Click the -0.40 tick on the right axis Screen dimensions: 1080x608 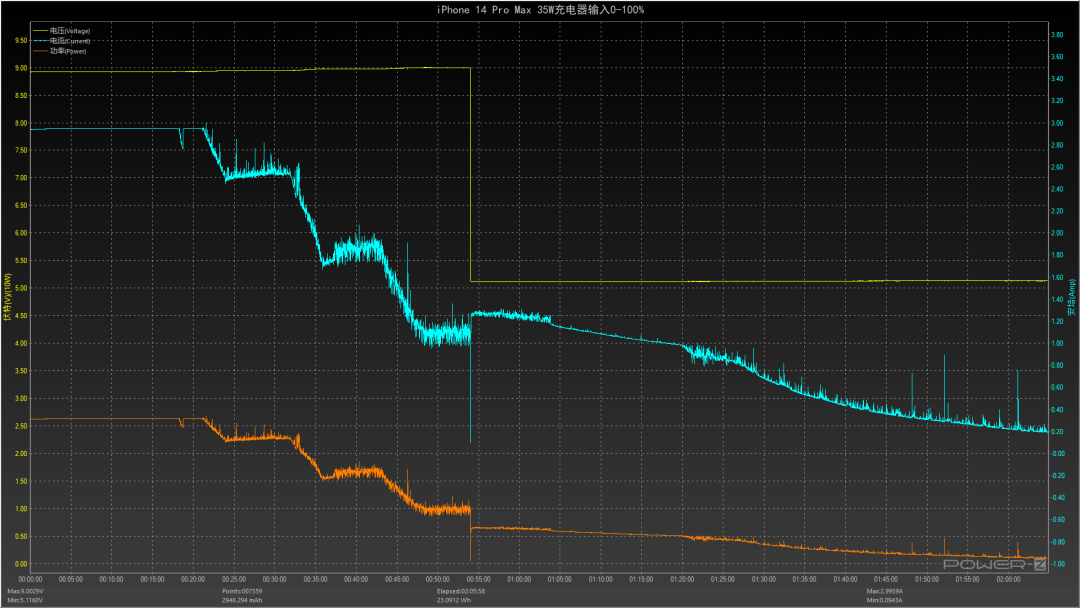click(x=1057, y=498)
